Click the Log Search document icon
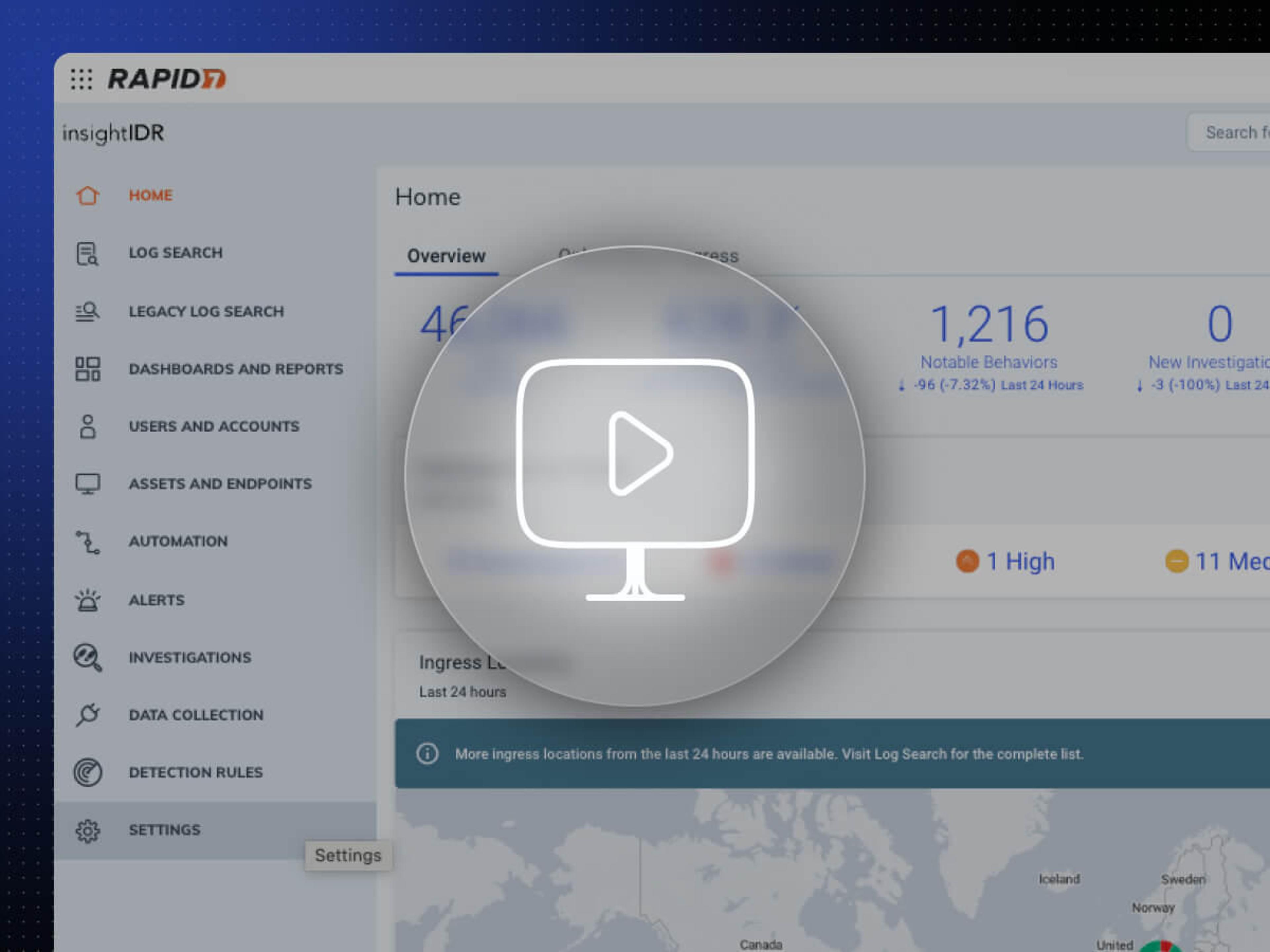1270x952 pixels. tap(87, 254)
